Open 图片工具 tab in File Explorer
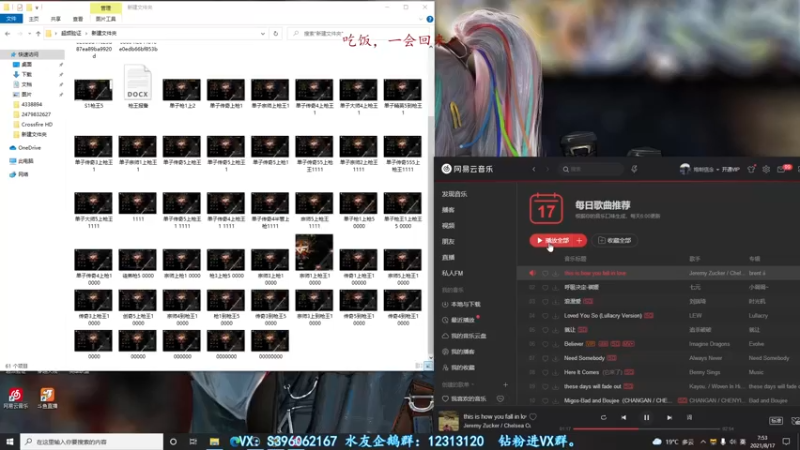Viewport: 800px width, 450px height. point(106,19)
